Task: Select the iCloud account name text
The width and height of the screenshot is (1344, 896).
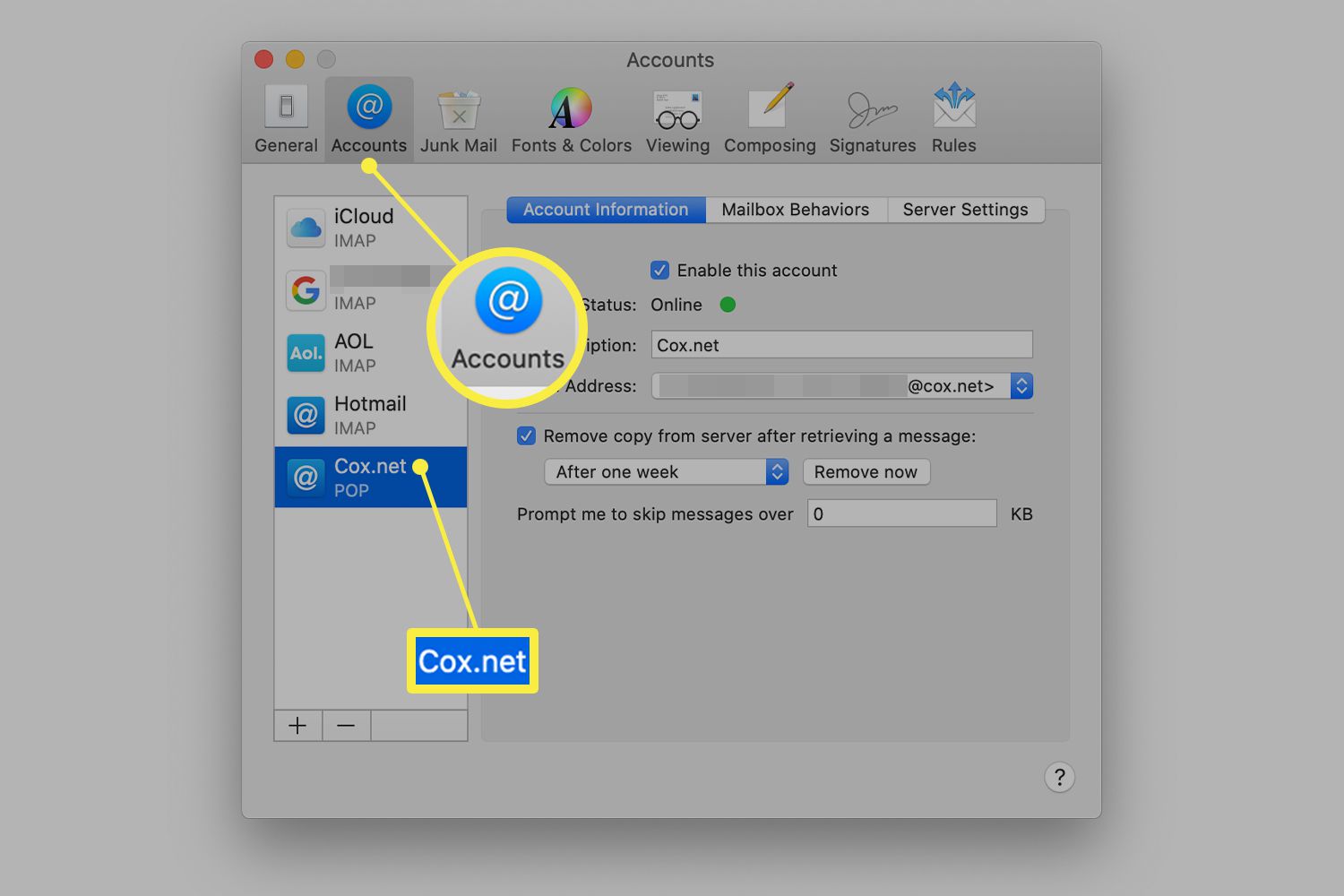Action: tap(364, 216)
